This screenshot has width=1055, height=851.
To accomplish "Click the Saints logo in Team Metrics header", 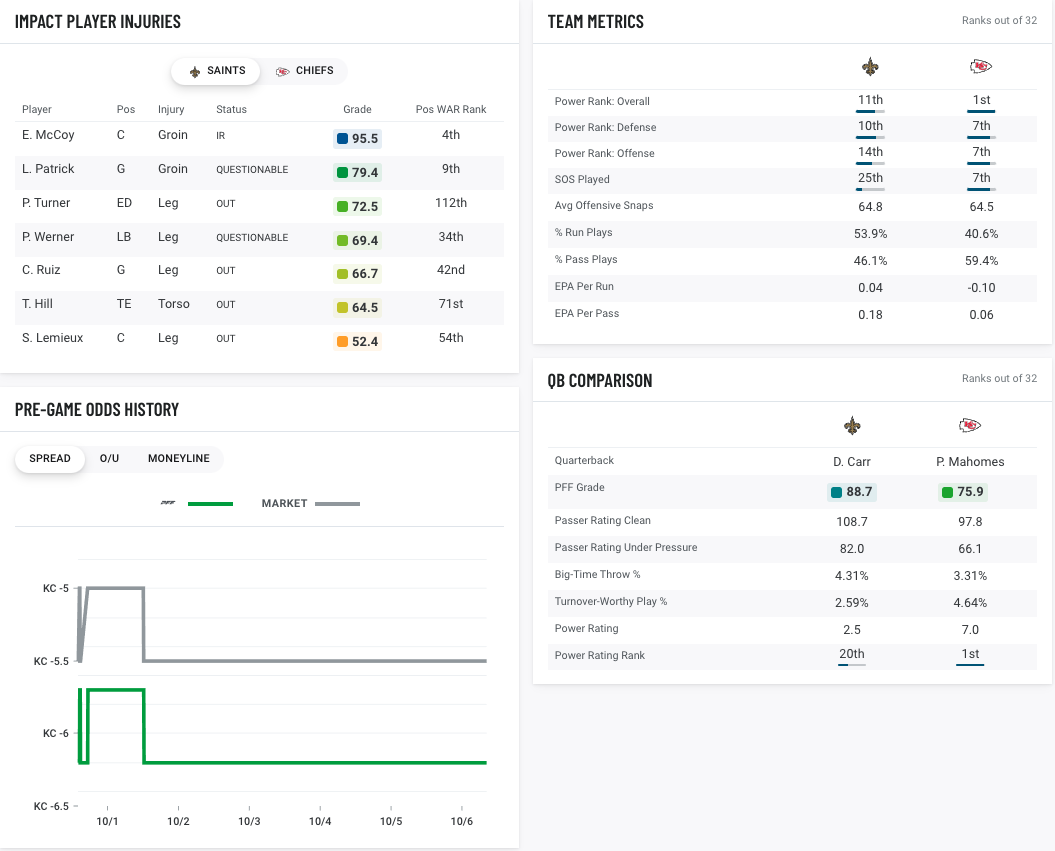I will (870, 67).
